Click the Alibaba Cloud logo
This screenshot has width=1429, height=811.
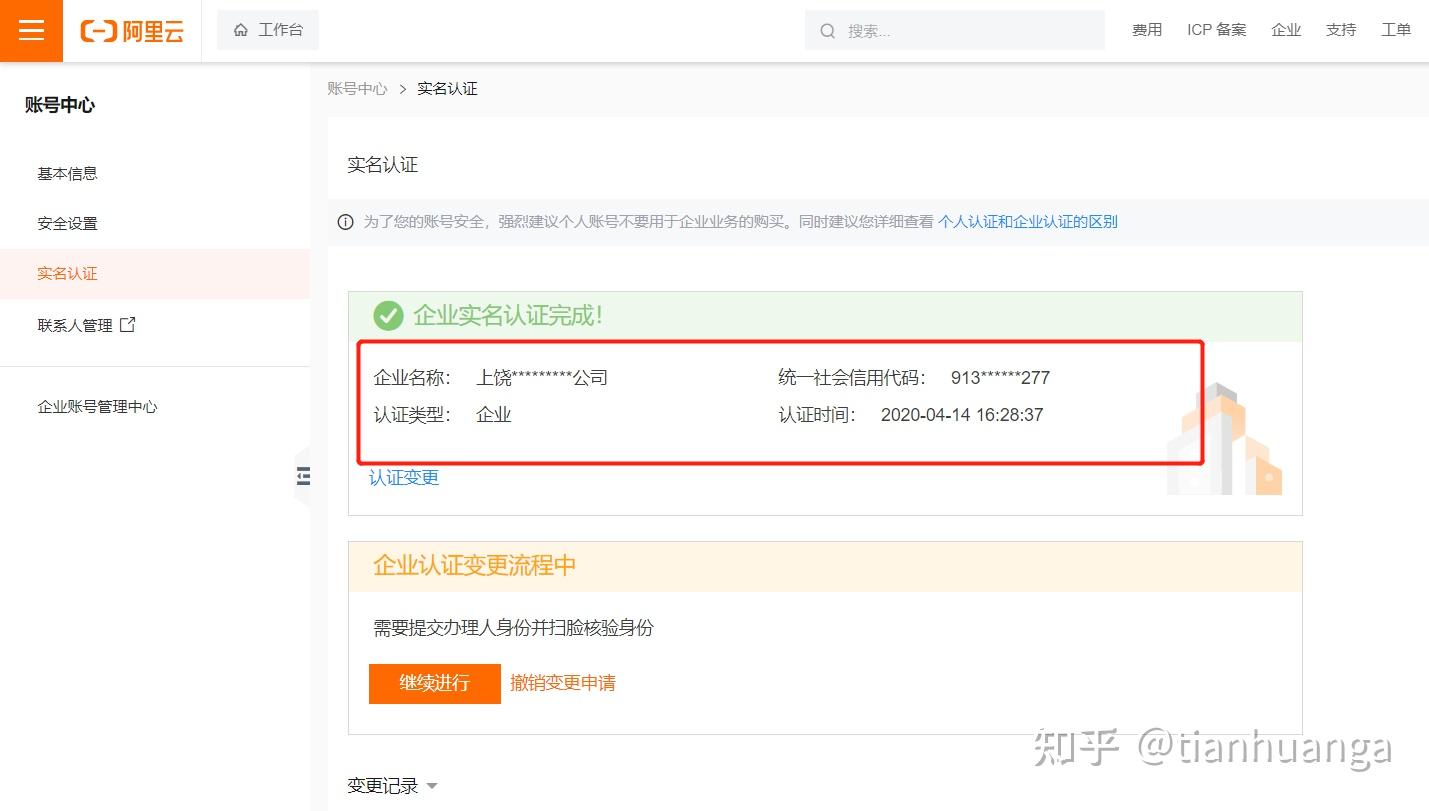132,31
